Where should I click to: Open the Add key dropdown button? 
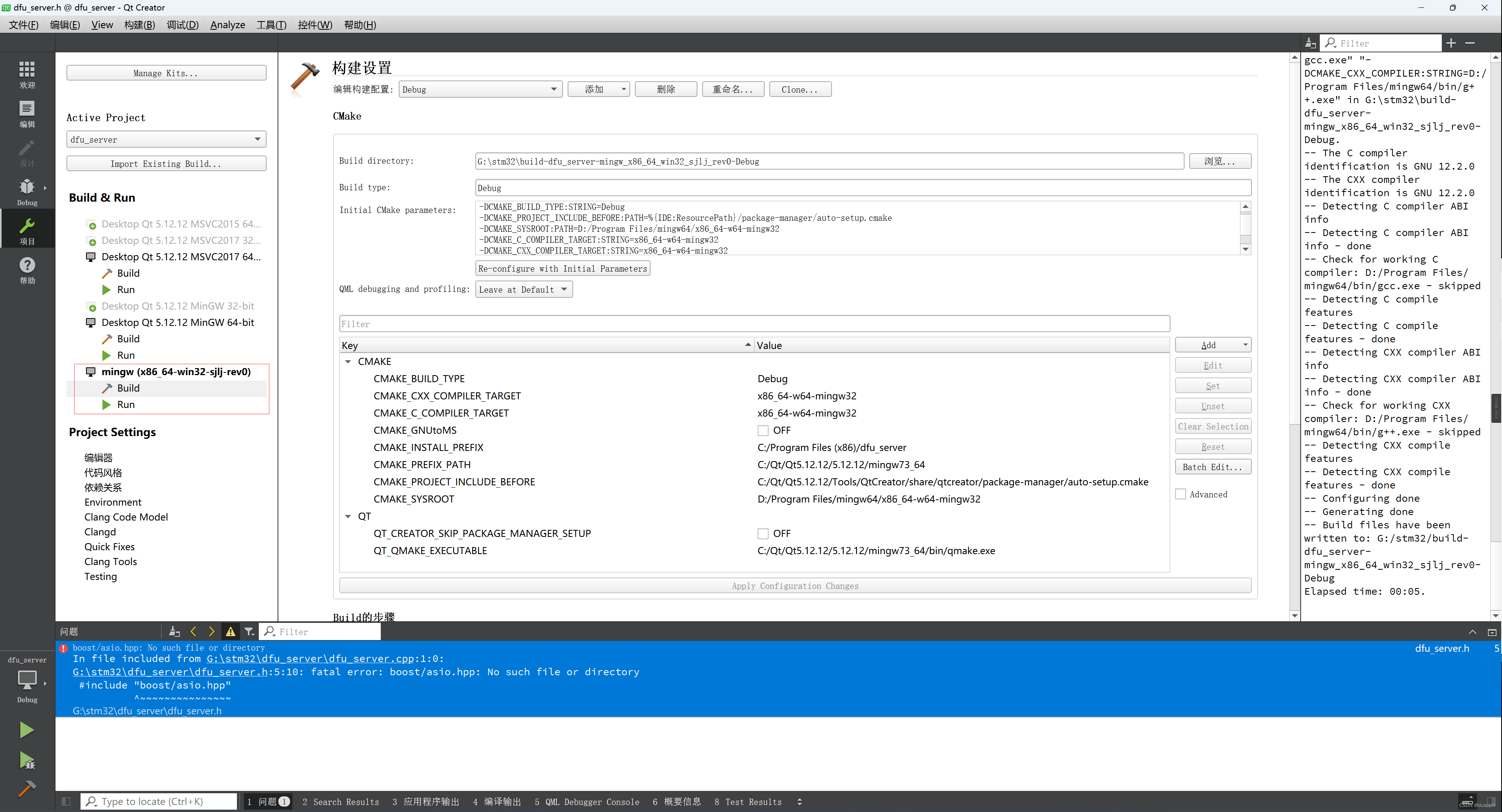(x=1213, y=345)
